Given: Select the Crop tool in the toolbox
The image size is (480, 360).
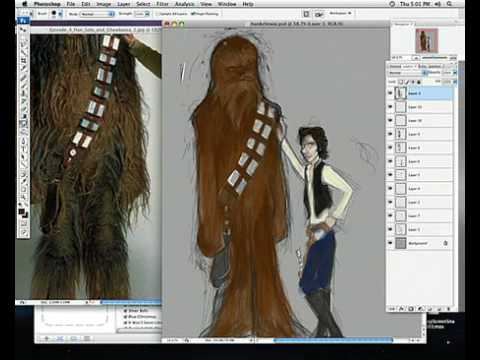Looking at the screenshot, I should coord(24,60).
